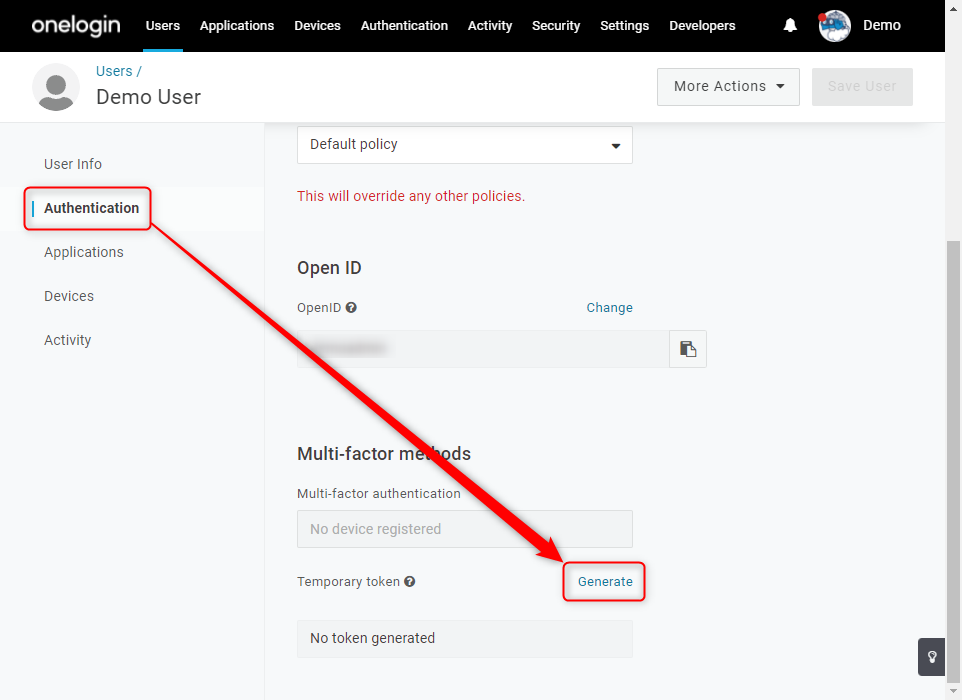The height and width of the screenshot is (700, 962).
Task: Open the Security top menu
Action: point(556,26)
